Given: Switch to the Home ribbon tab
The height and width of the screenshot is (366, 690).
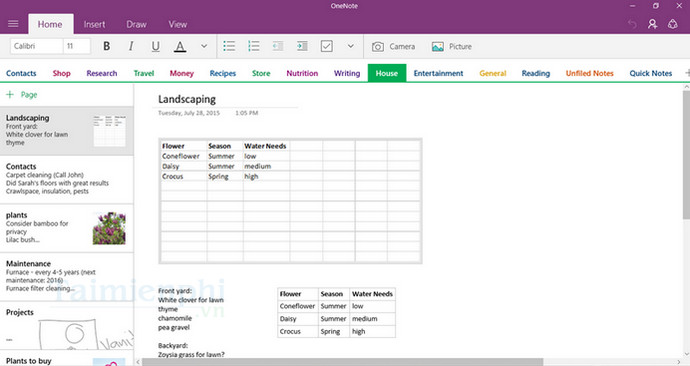Looking at the screenshot, I should [x=50, y=24].
